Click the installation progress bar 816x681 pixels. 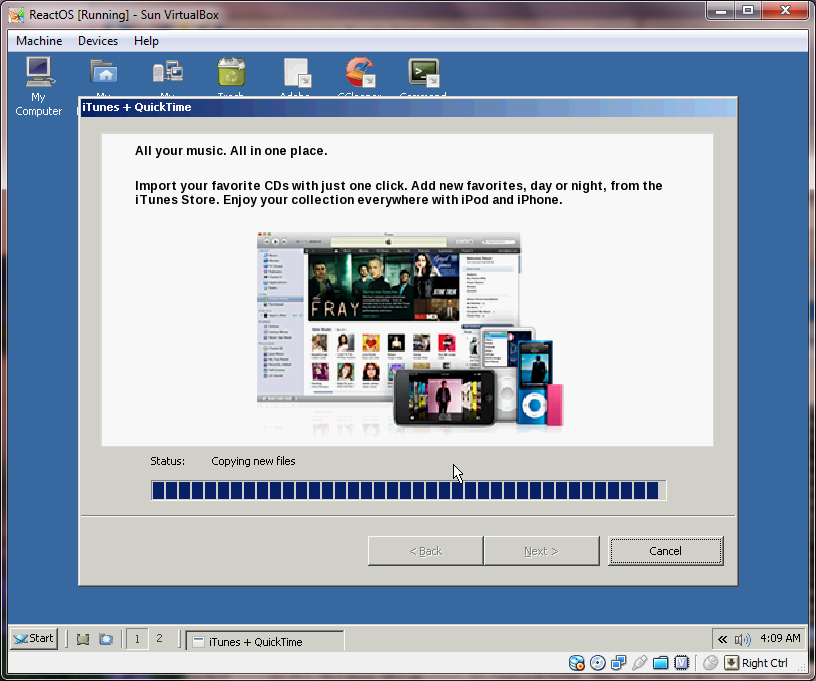point(408,490)
